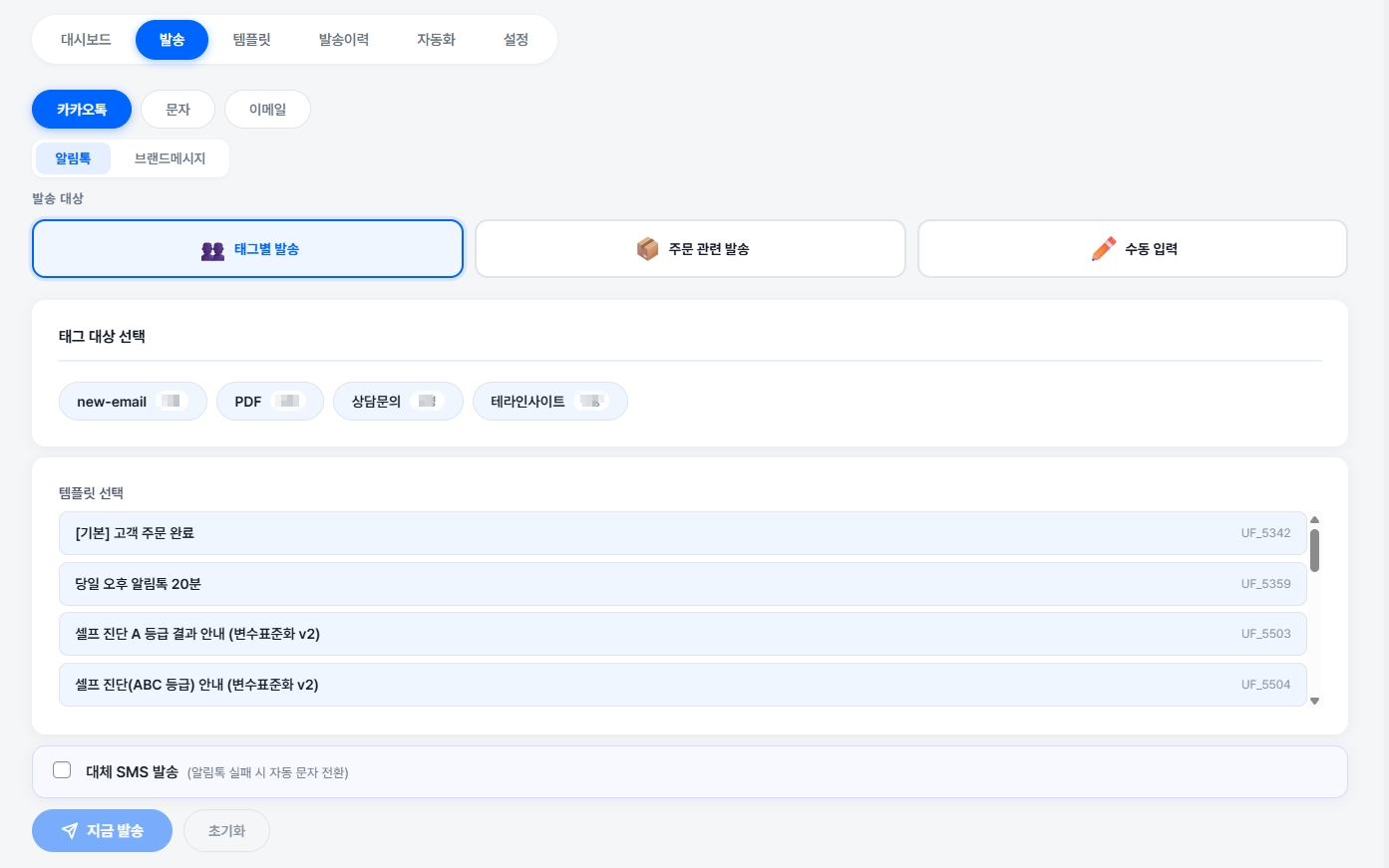Switch channel to 문자

pyautogui.click(x=177, y=110)
